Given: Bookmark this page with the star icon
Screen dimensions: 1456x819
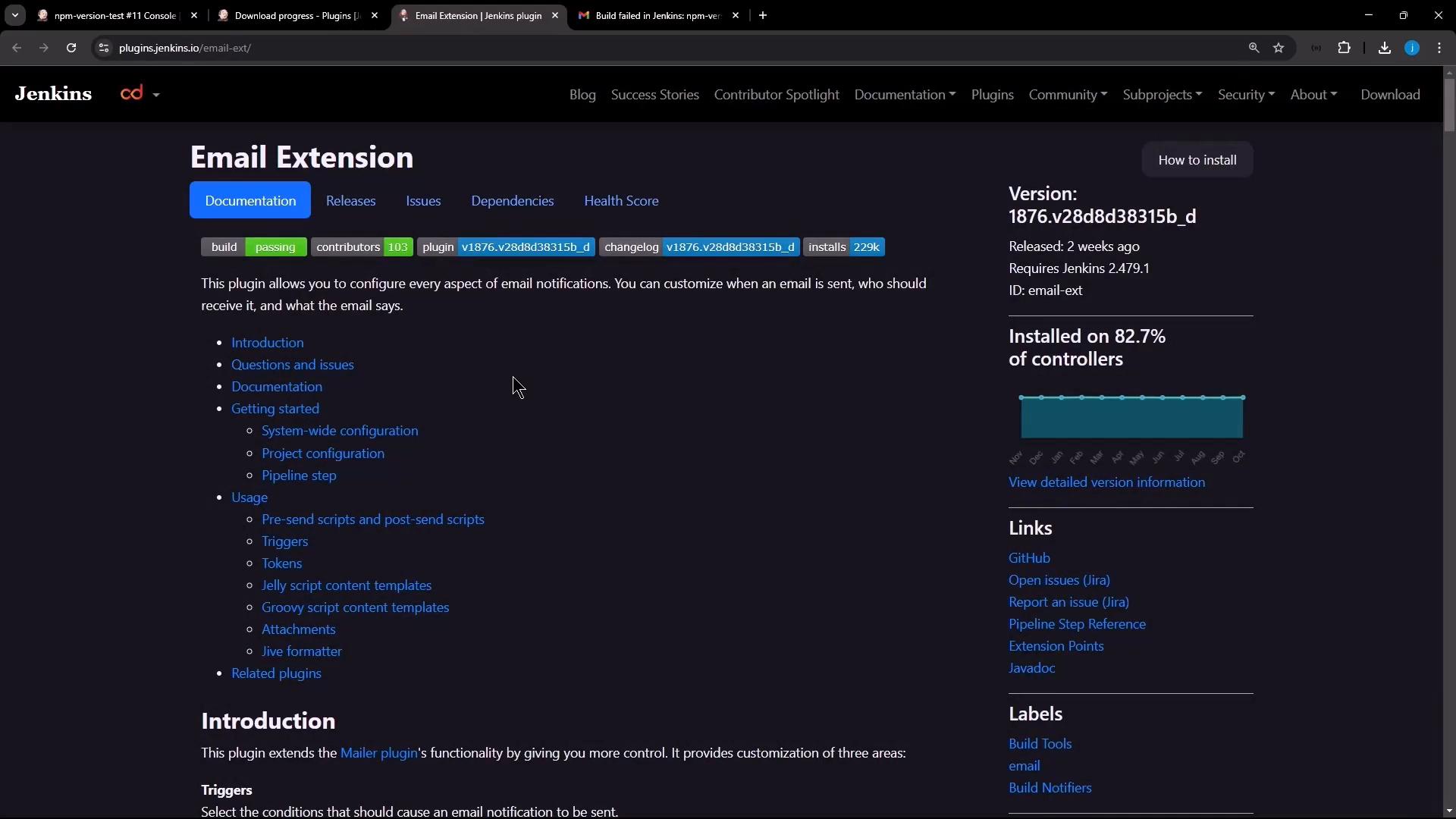Looking at the screenshot, I should coord(1279,48).
